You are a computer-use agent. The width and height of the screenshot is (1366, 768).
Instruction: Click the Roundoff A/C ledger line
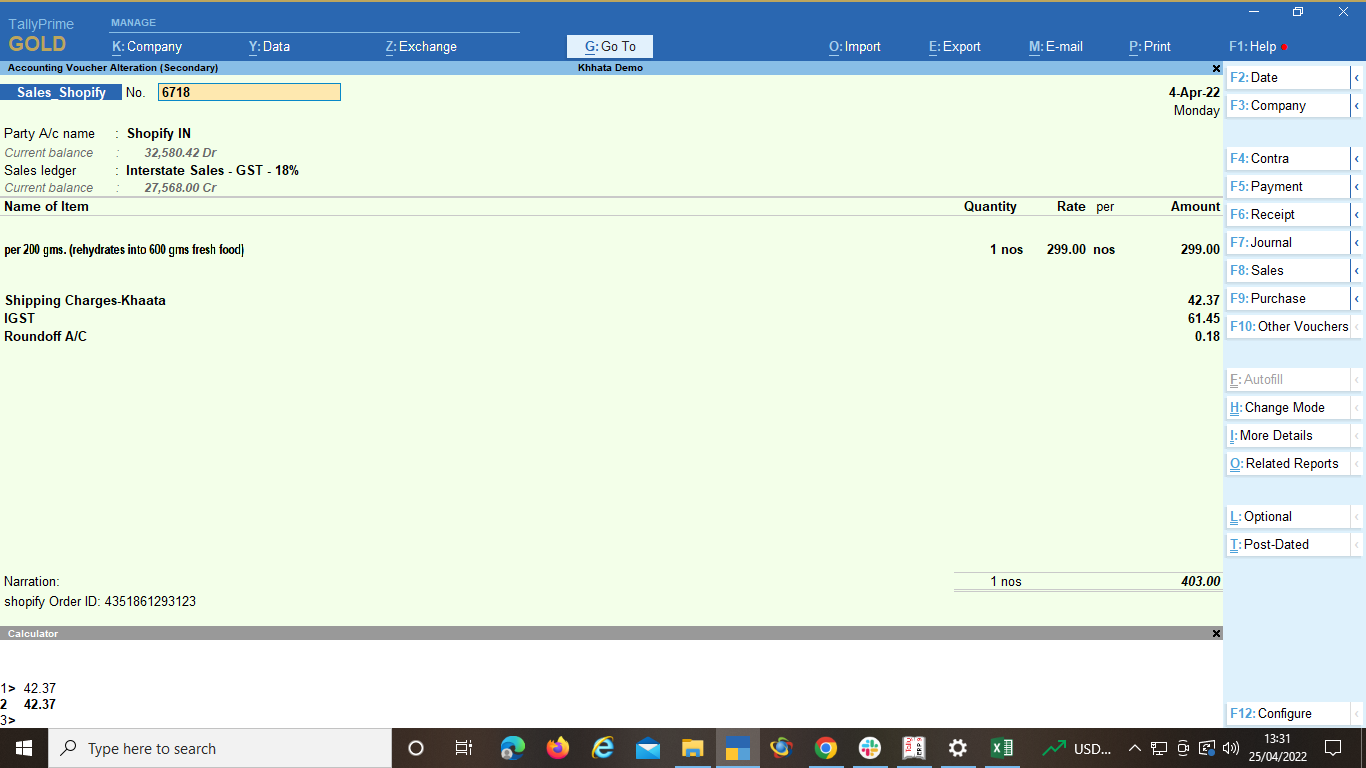pyautogui.click(x=45, y=336)
